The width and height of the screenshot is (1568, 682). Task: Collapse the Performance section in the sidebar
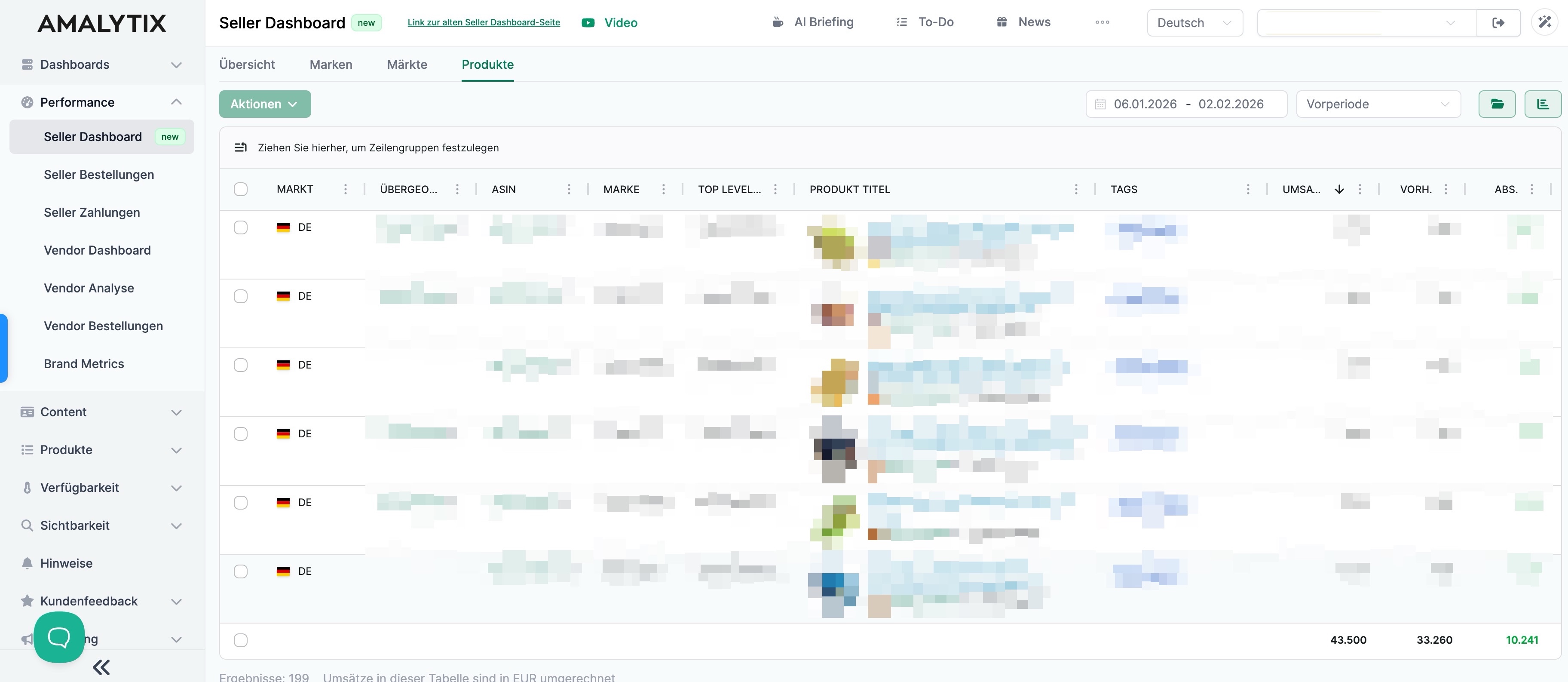point(177,101)
